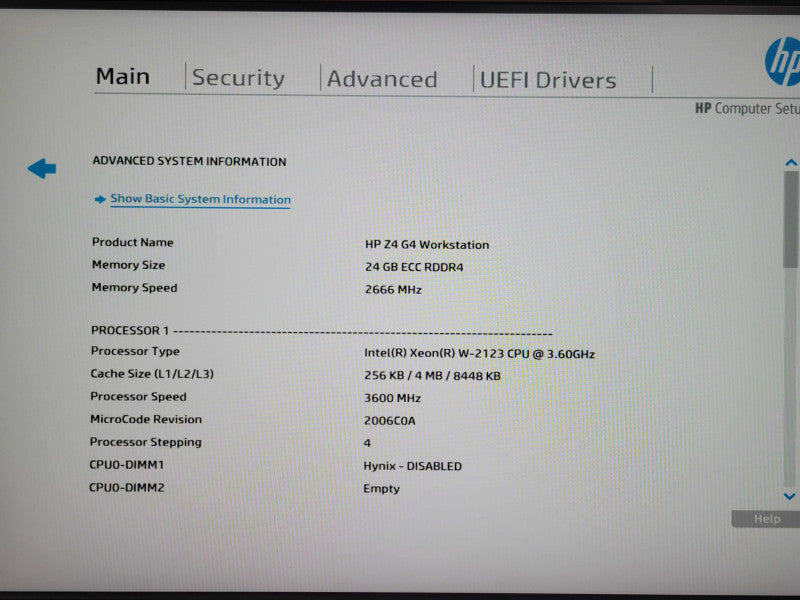Click the 256 KB / 4 MB / 8448 KB value
The image size is (800, 600).
click(432, 376)
